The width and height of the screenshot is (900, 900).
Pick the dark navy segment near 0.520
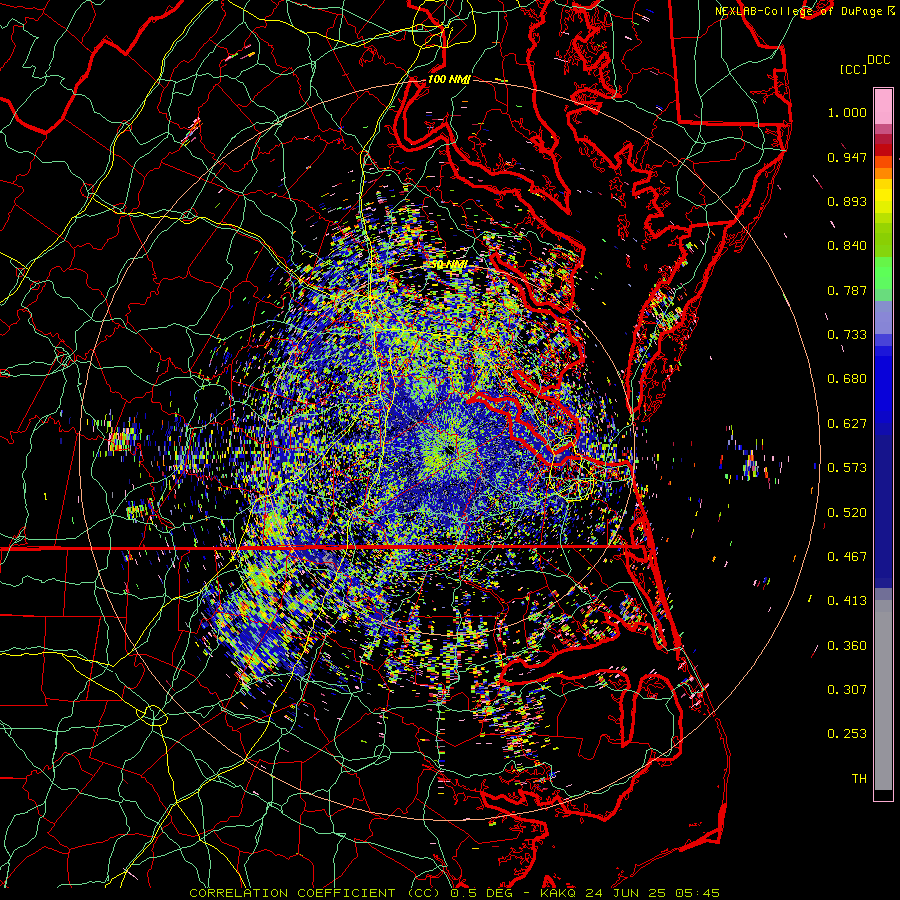883,511
